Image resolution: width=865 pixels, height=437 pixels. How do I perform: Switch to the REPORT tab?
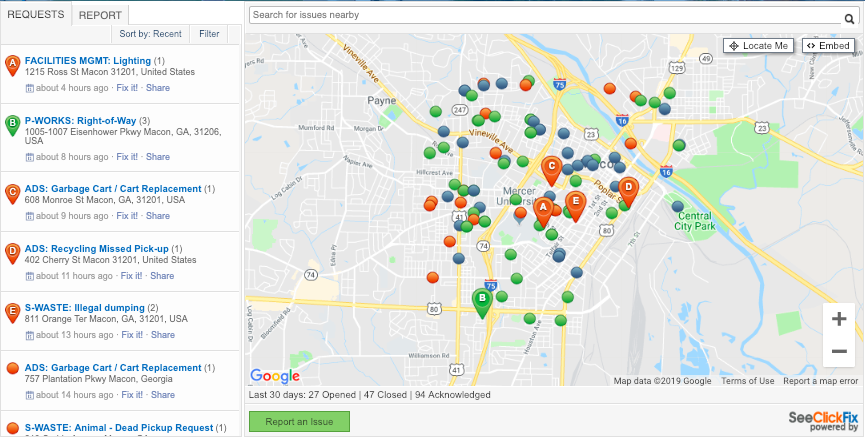(100, 15)
